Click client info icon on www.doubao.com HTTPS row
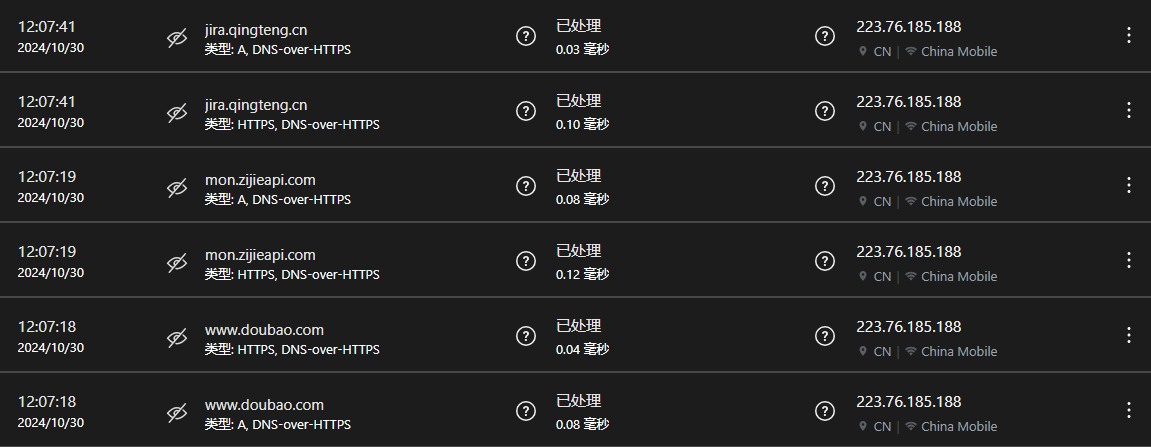The width and height of the screenshot is (1151, 447). pos(824,336)
